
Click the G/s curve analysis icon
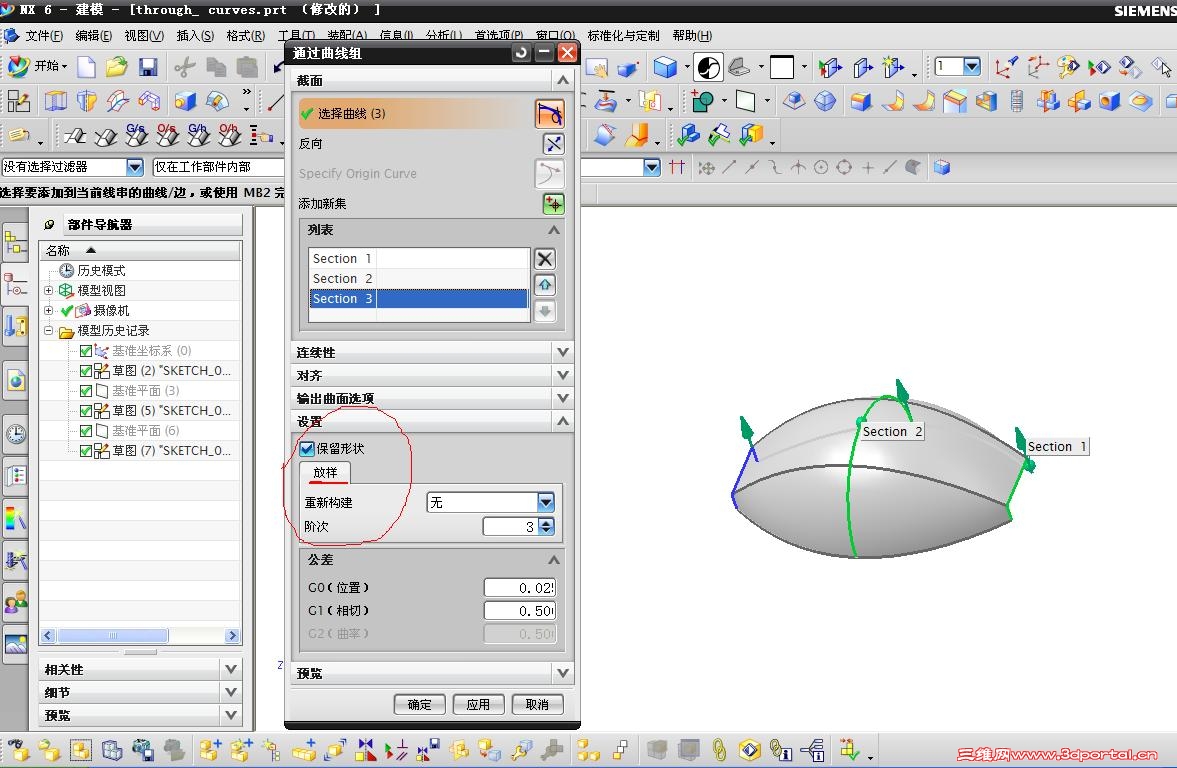tap(136, 135)
